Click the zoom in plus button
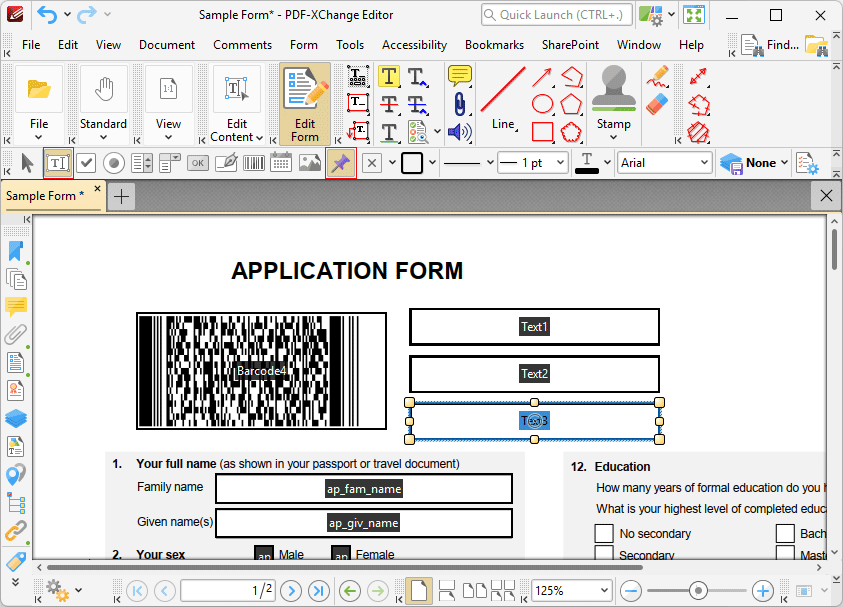 tap(763, 591)
